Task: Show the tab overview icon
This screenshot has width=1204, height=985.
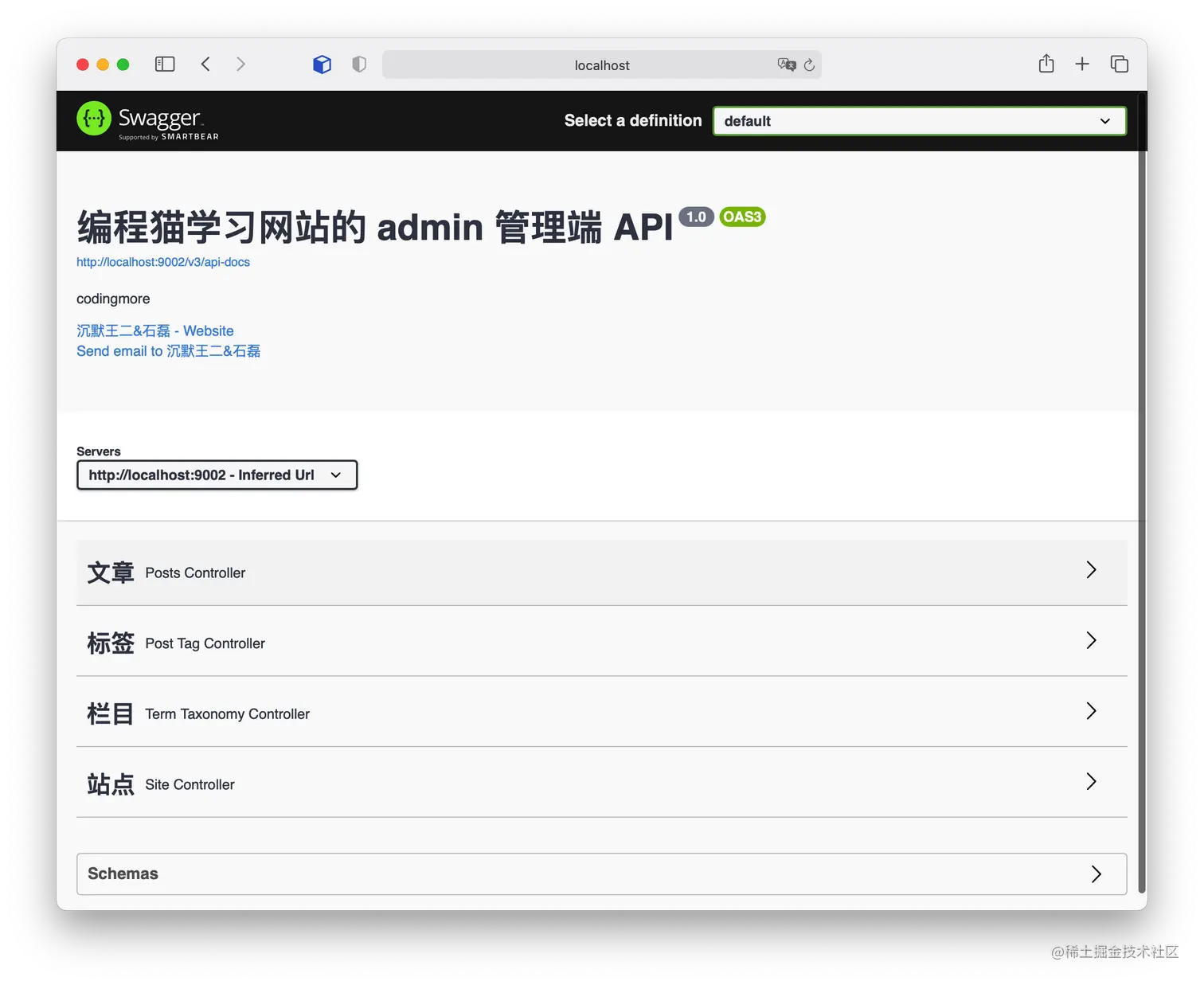Action: pos(1120,64)
